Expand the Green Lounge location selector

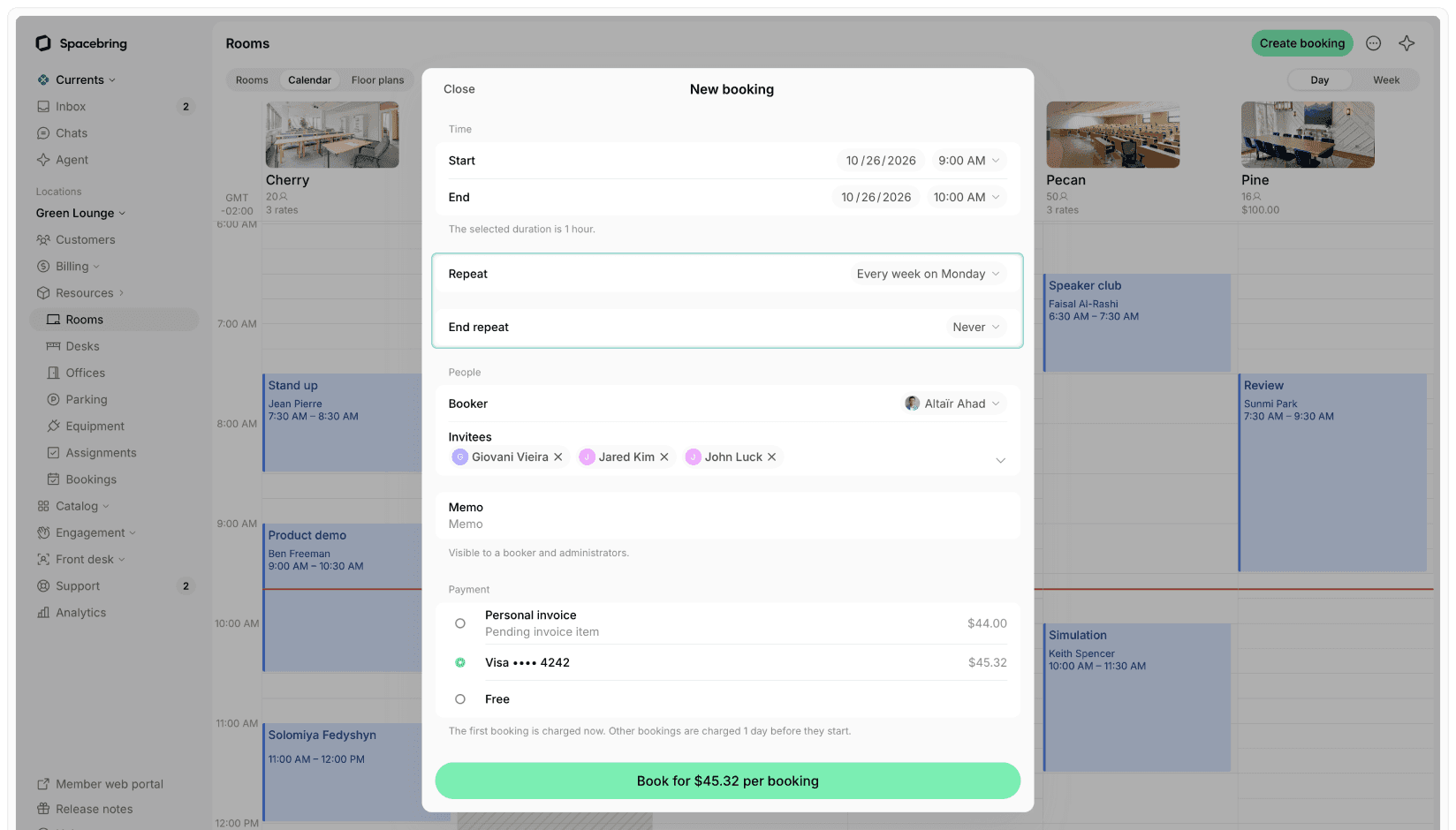coord(80,213)
